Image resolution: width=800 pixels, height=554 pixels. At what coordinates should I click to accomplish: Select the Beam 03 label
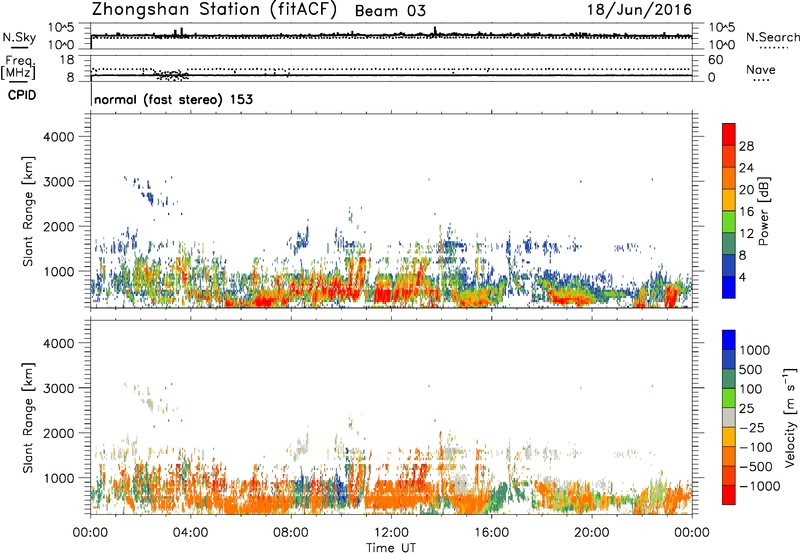click(x=390, y=11)
